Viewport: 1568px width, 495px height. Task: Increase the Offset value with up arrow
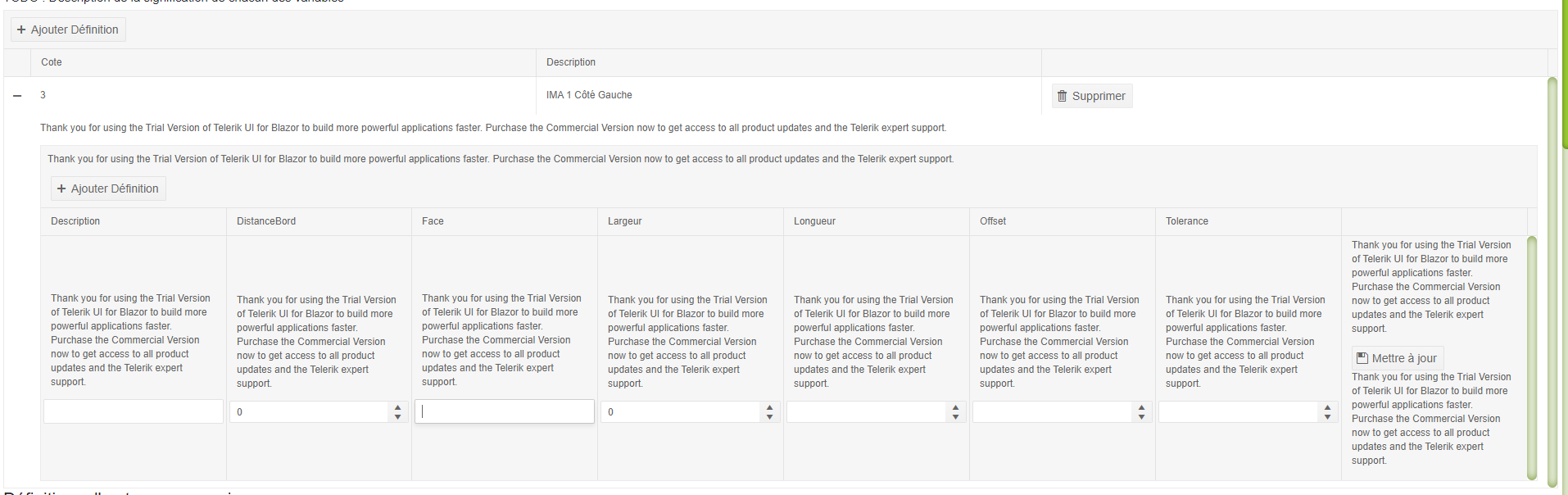click(1142, 407)
